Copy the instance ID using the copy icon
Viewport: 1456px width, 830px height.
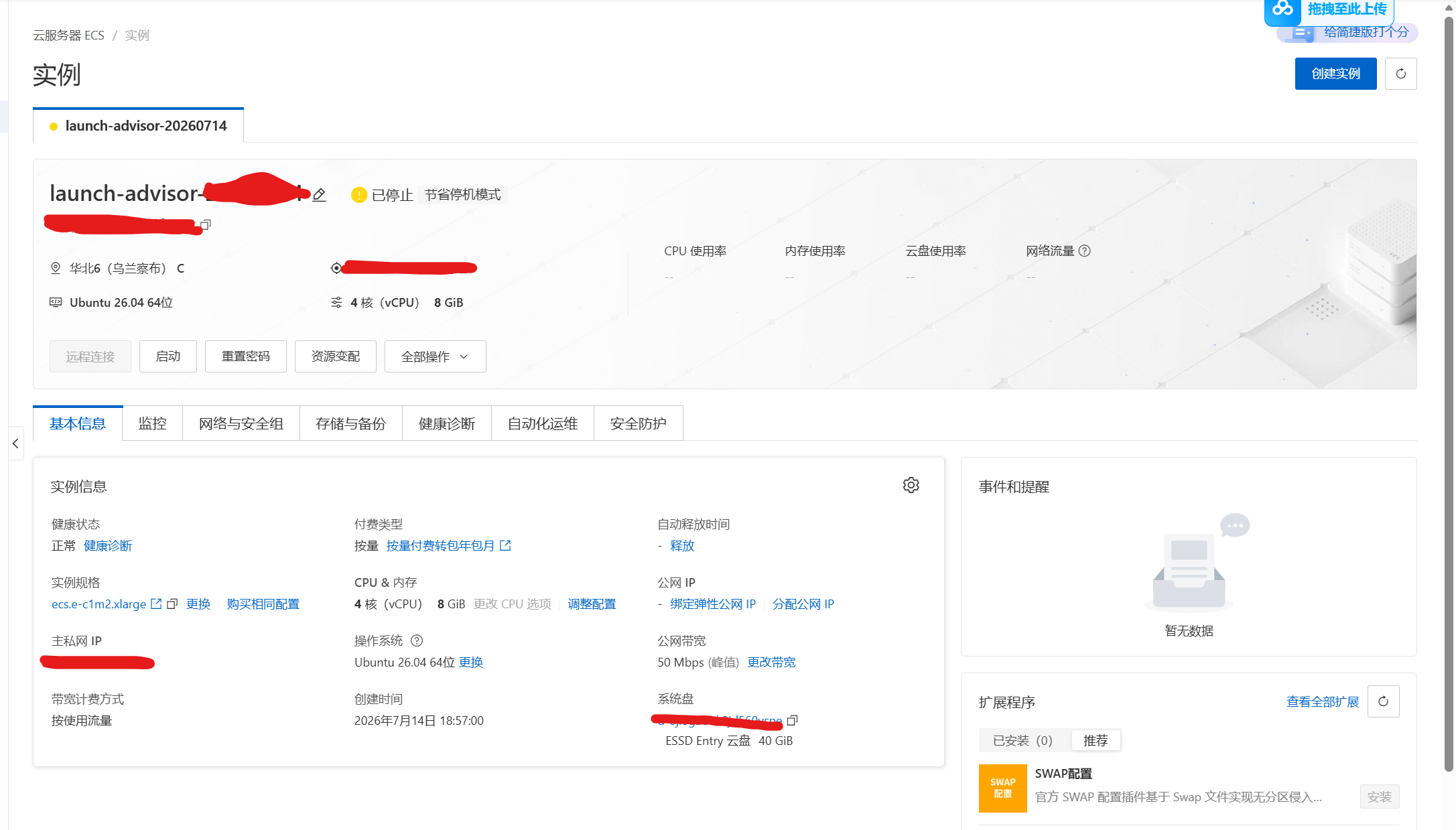[206, 224]
